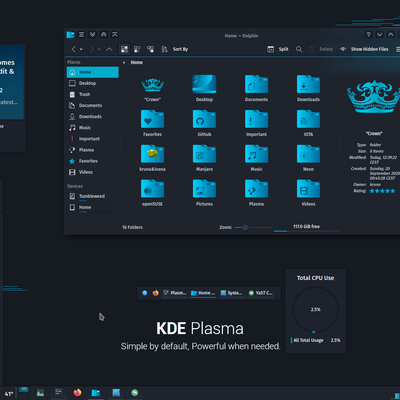Open the Pictures folder
The image size is (400, 400).
click(x=204, y=189)
